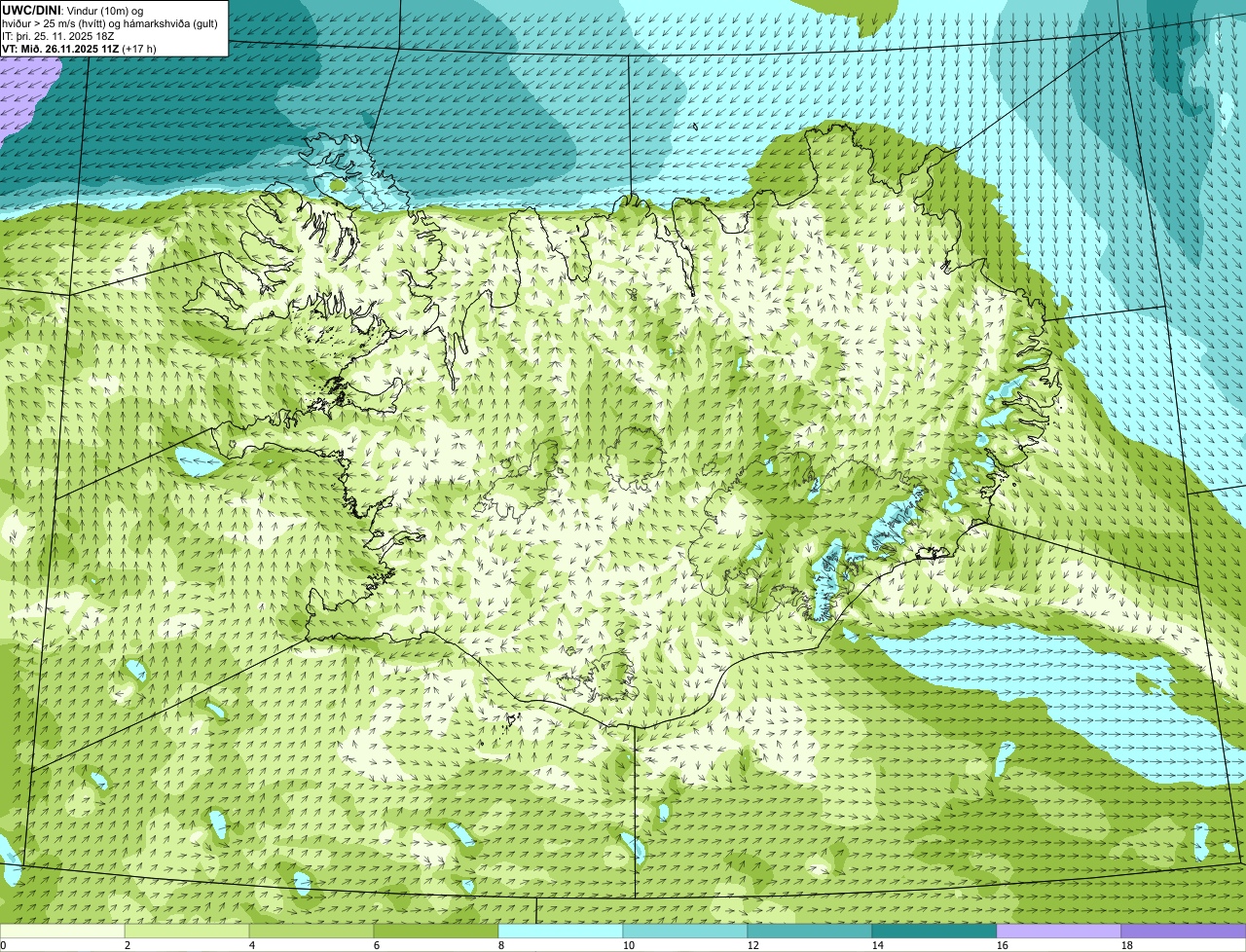
Task: Click the scale label "18"
Action: click(1127, 945)
